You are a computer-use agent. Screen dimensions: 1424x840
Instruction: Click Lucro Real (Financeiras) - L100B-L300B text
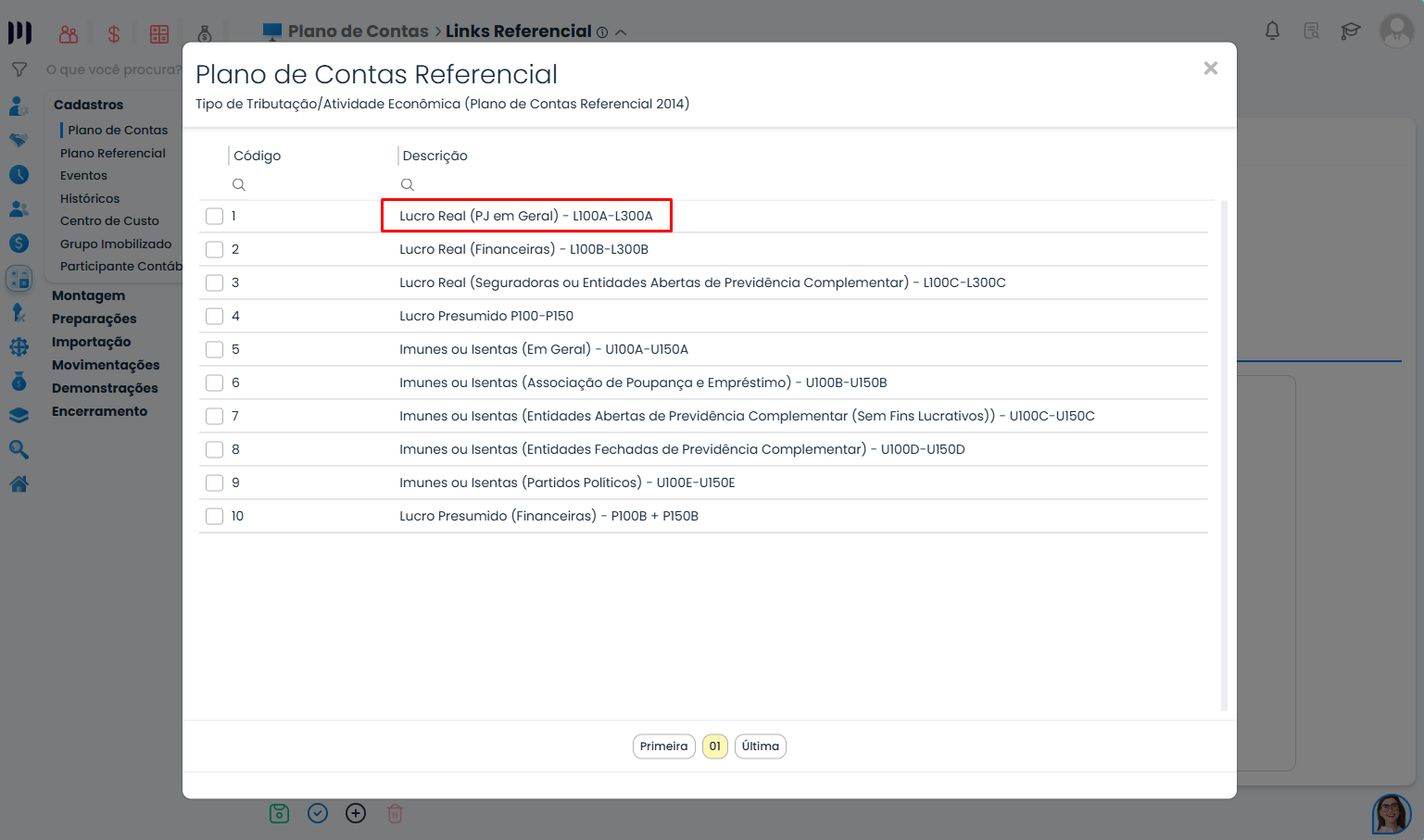pos(523,249)
